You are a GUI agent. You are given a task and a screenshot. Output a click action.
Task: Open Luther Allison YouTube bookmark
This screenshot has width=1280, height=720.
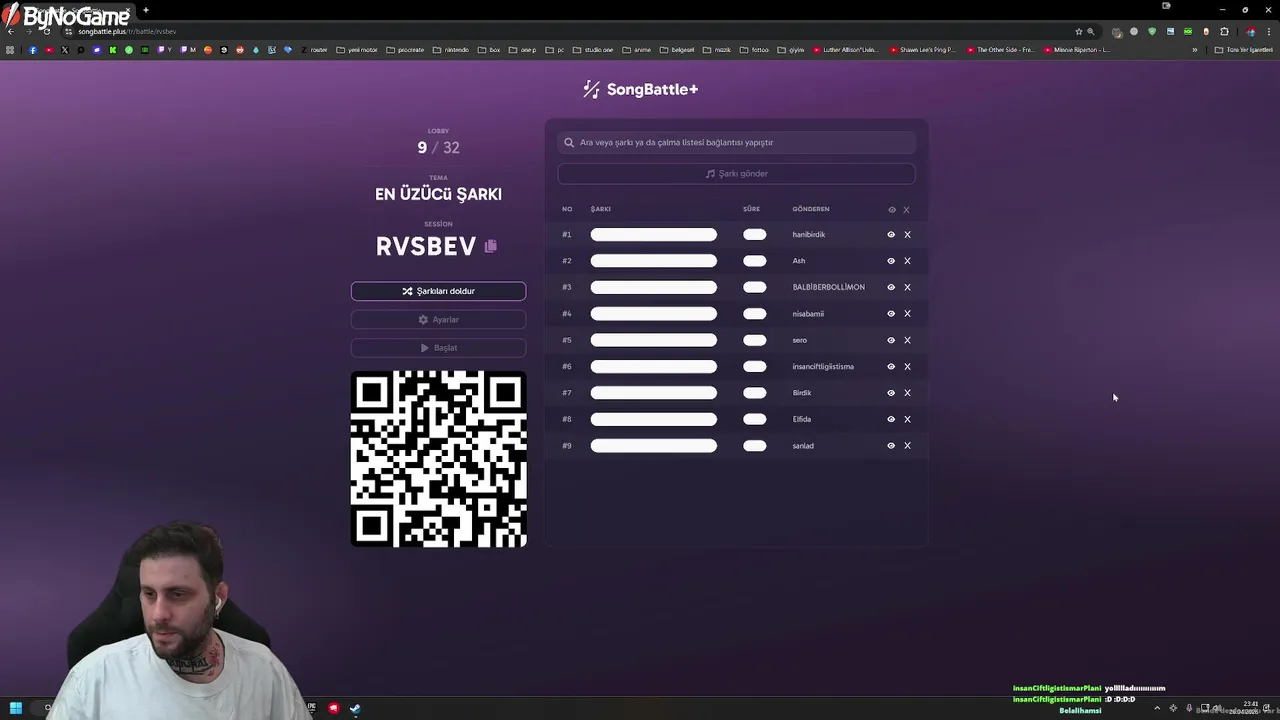pos(846,50)
